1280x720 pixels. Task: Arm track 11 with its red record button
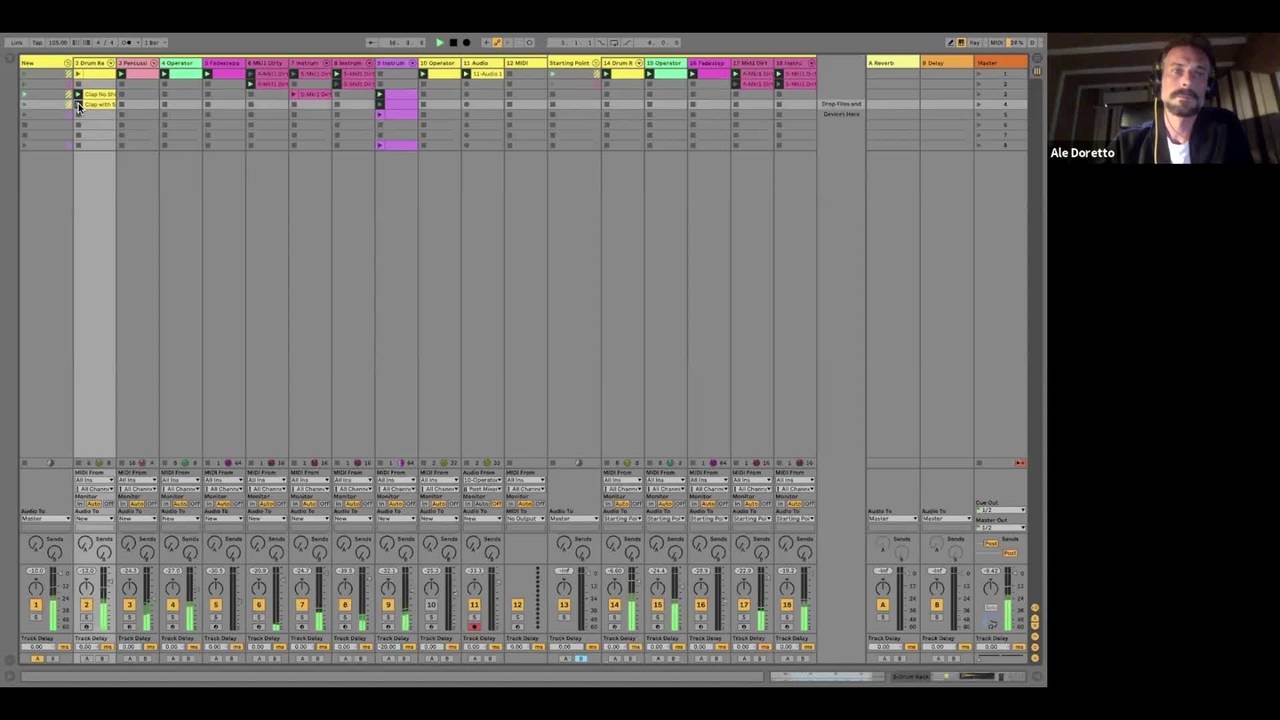(x=474, y=627)
